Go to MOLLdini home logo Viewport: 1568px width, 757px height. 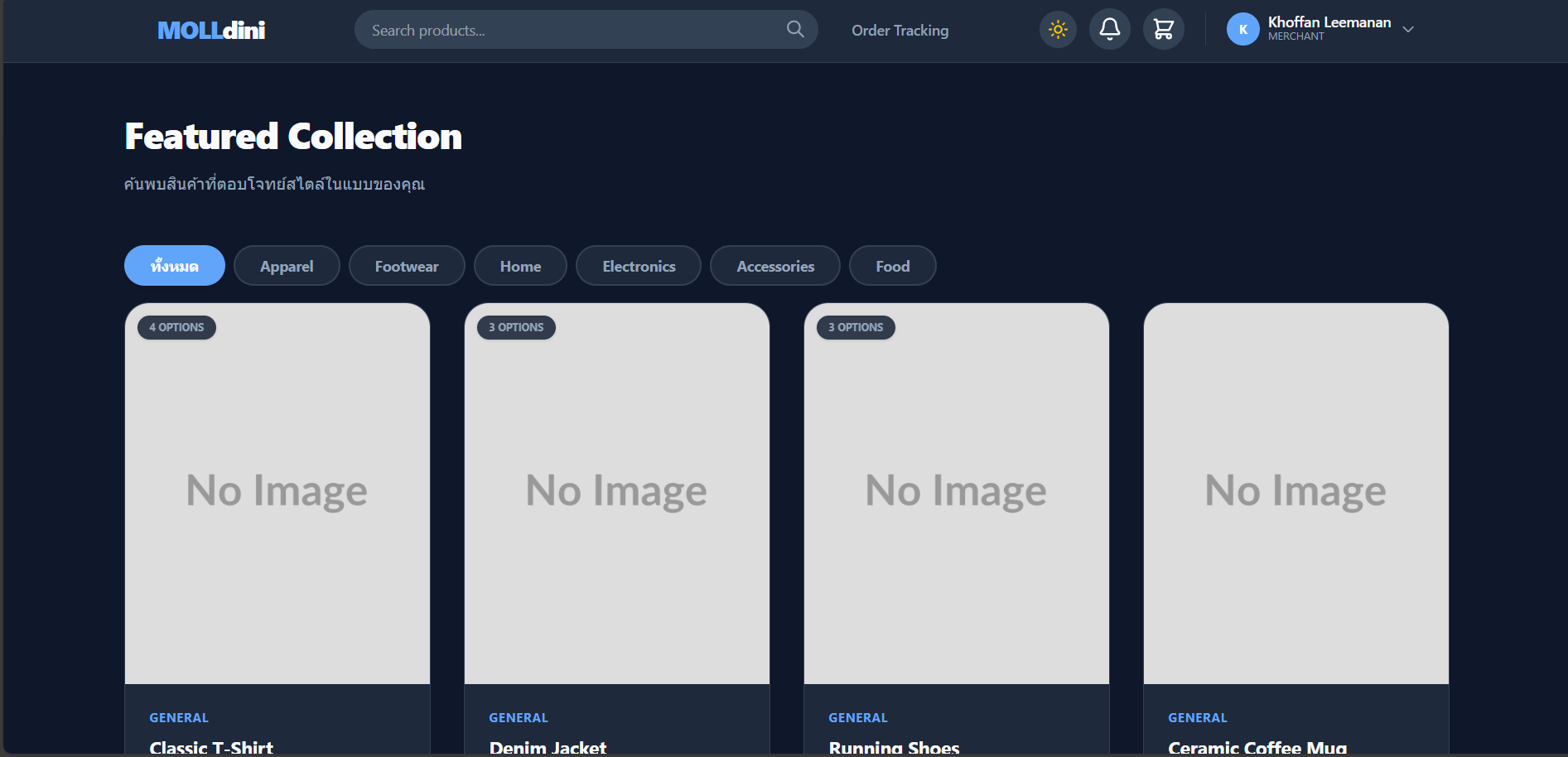211,31
